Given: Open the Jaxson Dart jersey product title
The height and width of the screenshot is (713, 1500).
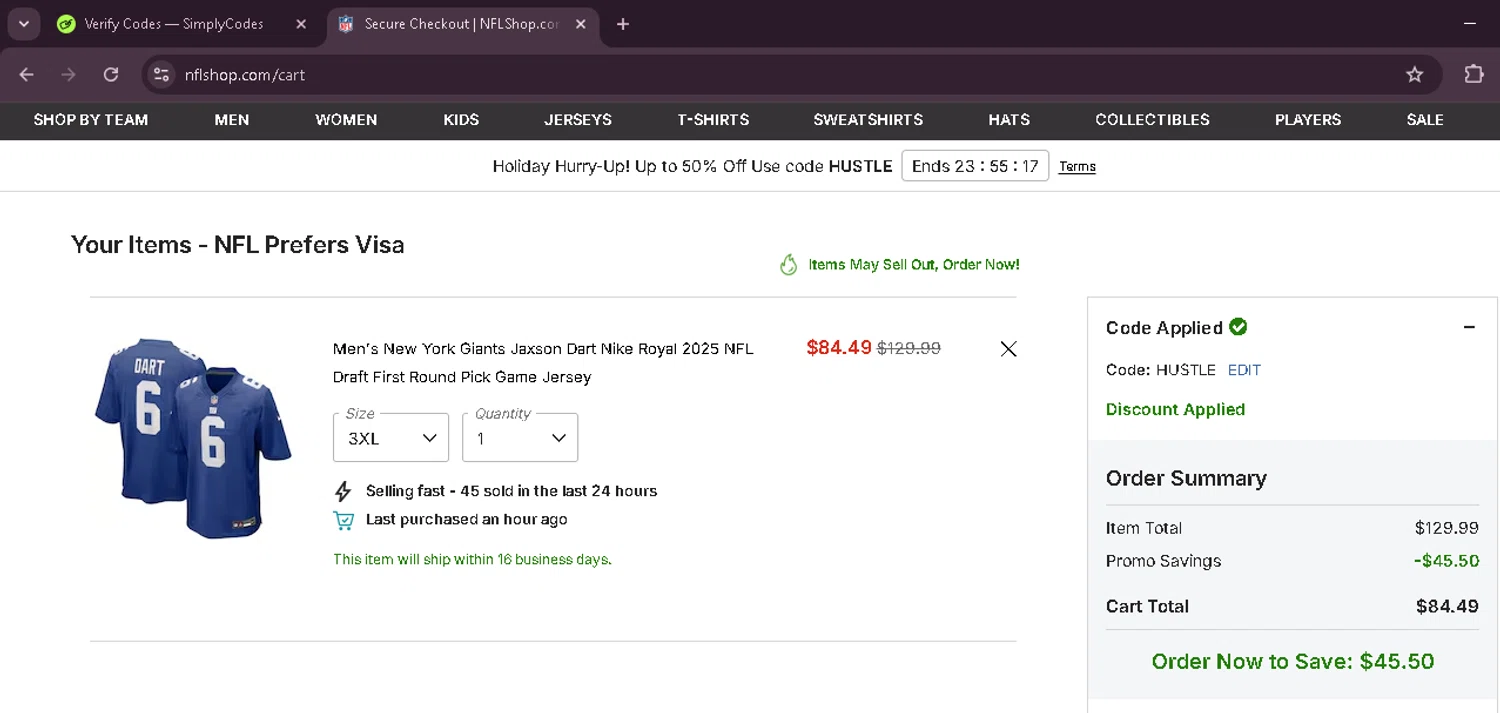Looking at the screenshot, I should click(x=543, y=363).
